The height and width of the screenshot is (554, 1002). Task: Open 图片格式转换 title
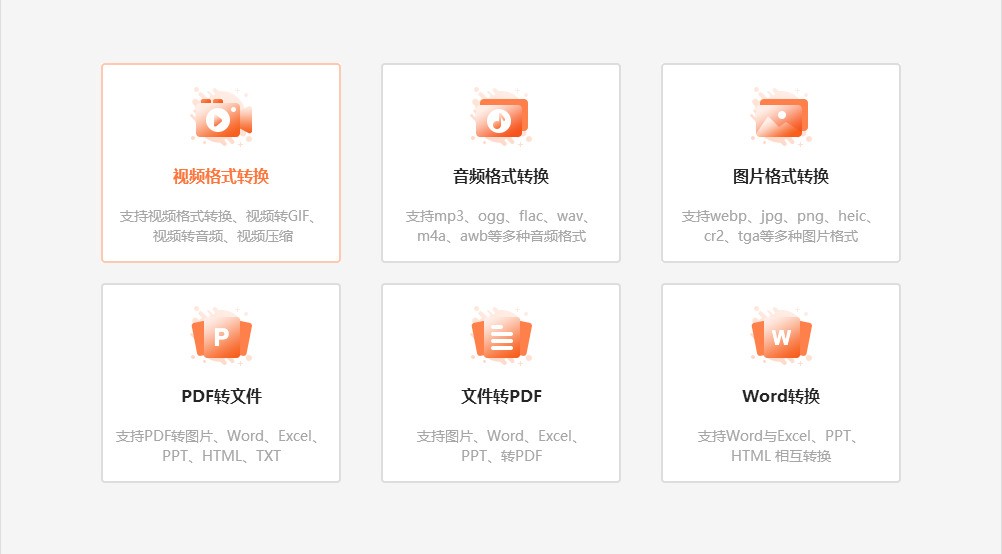point(781,176)
